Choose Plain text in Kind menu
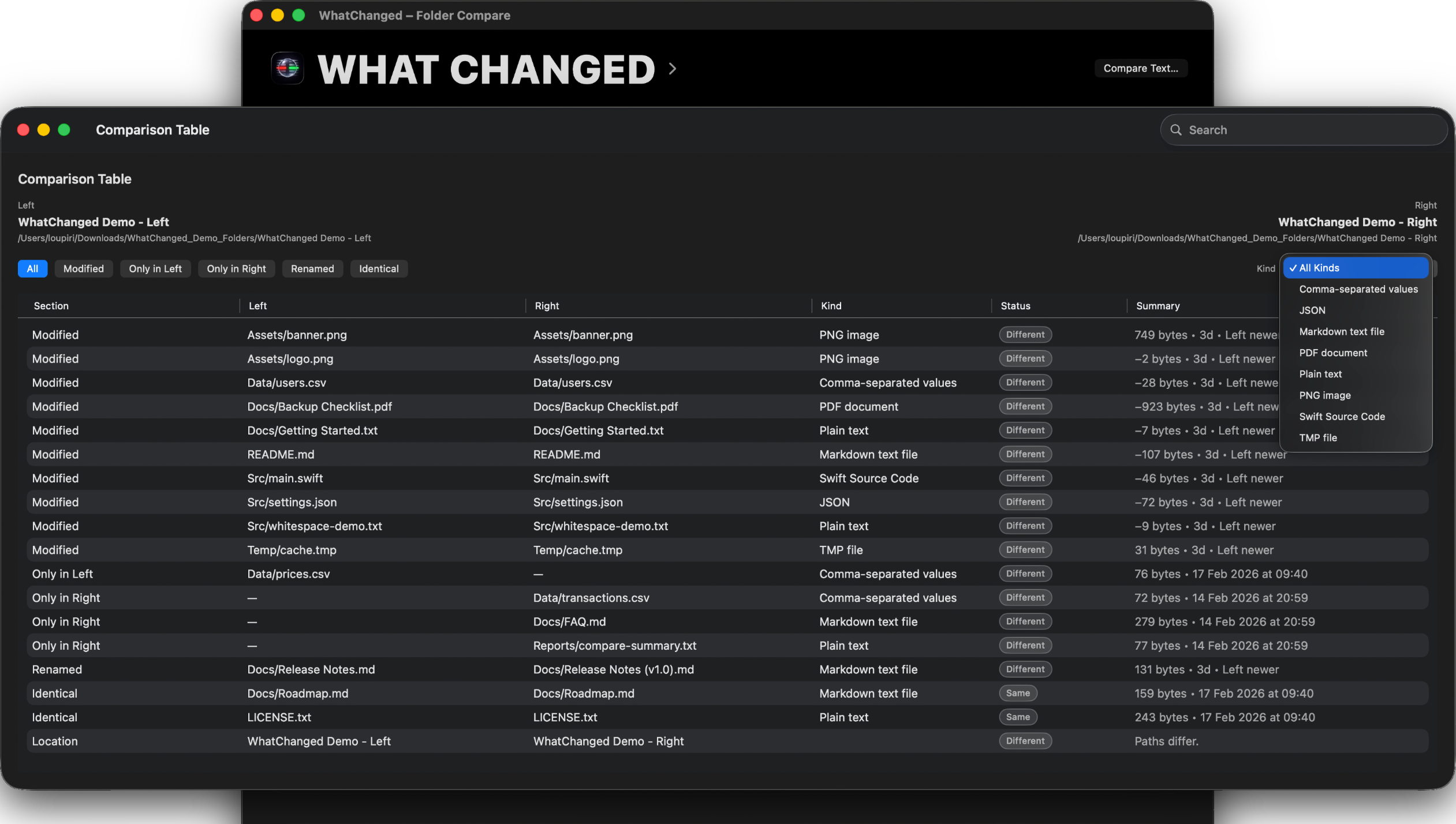The image size is (1456, 824). (1356, 374)
